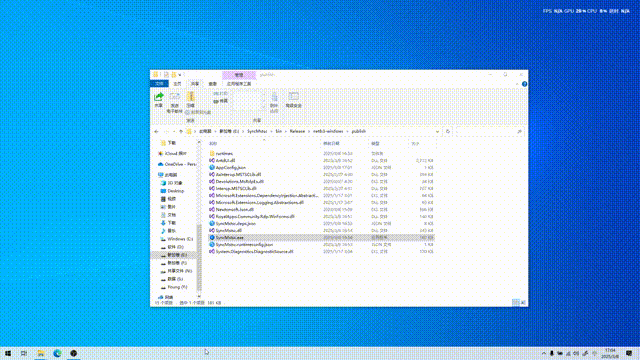Select Microsoft.Extensions.Logging.Abstractions.dll
The image size is (640, 360).
coord(260,202)
